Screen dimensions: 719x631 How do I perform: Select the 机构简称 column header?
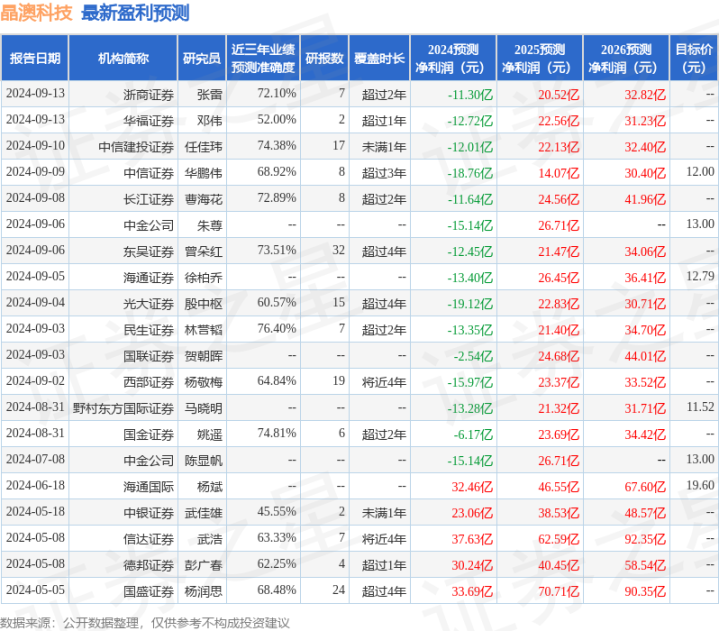pyautogui.click(x=123, y=58)
